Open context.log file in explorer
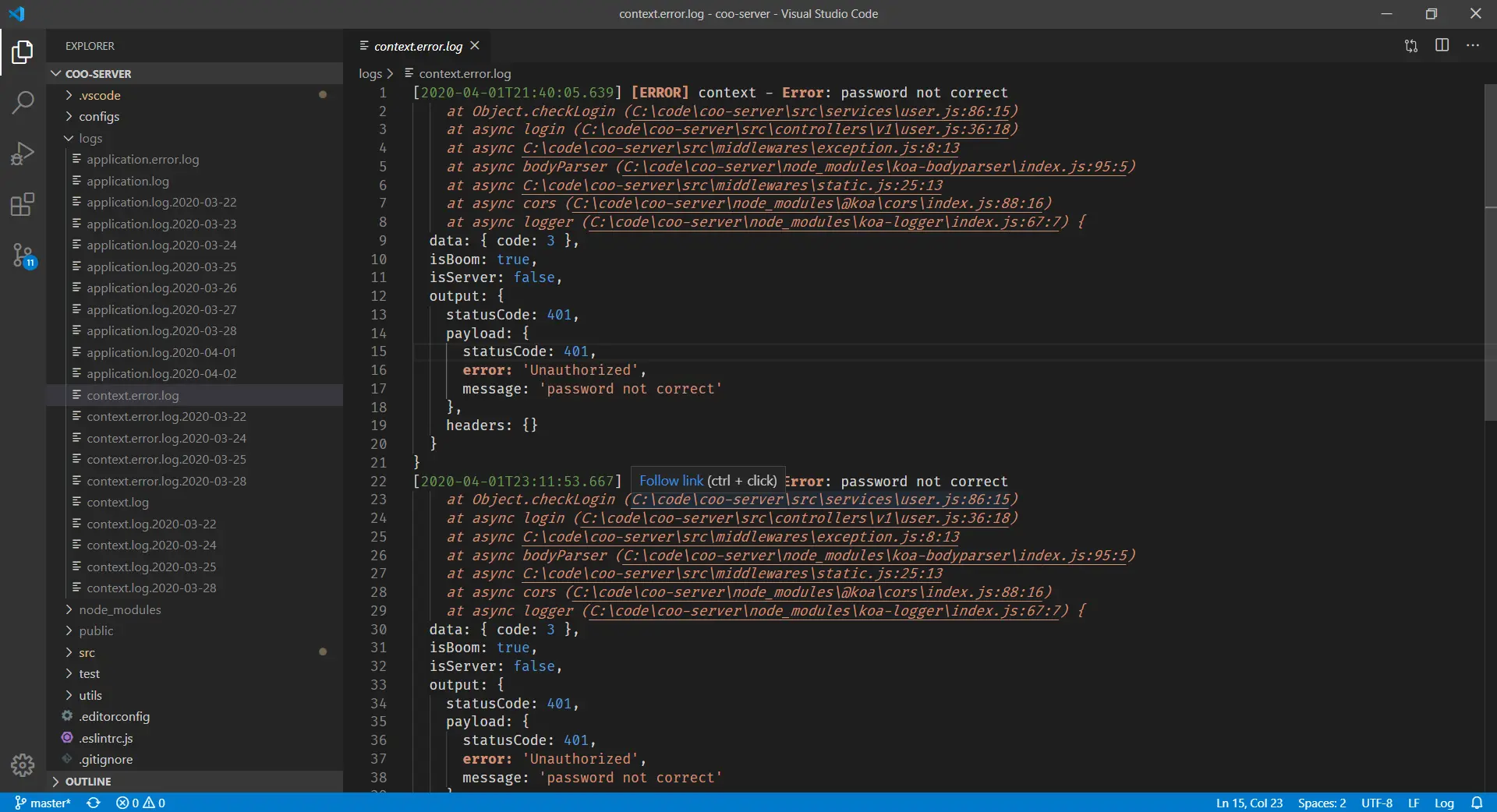 coord(117,502)
